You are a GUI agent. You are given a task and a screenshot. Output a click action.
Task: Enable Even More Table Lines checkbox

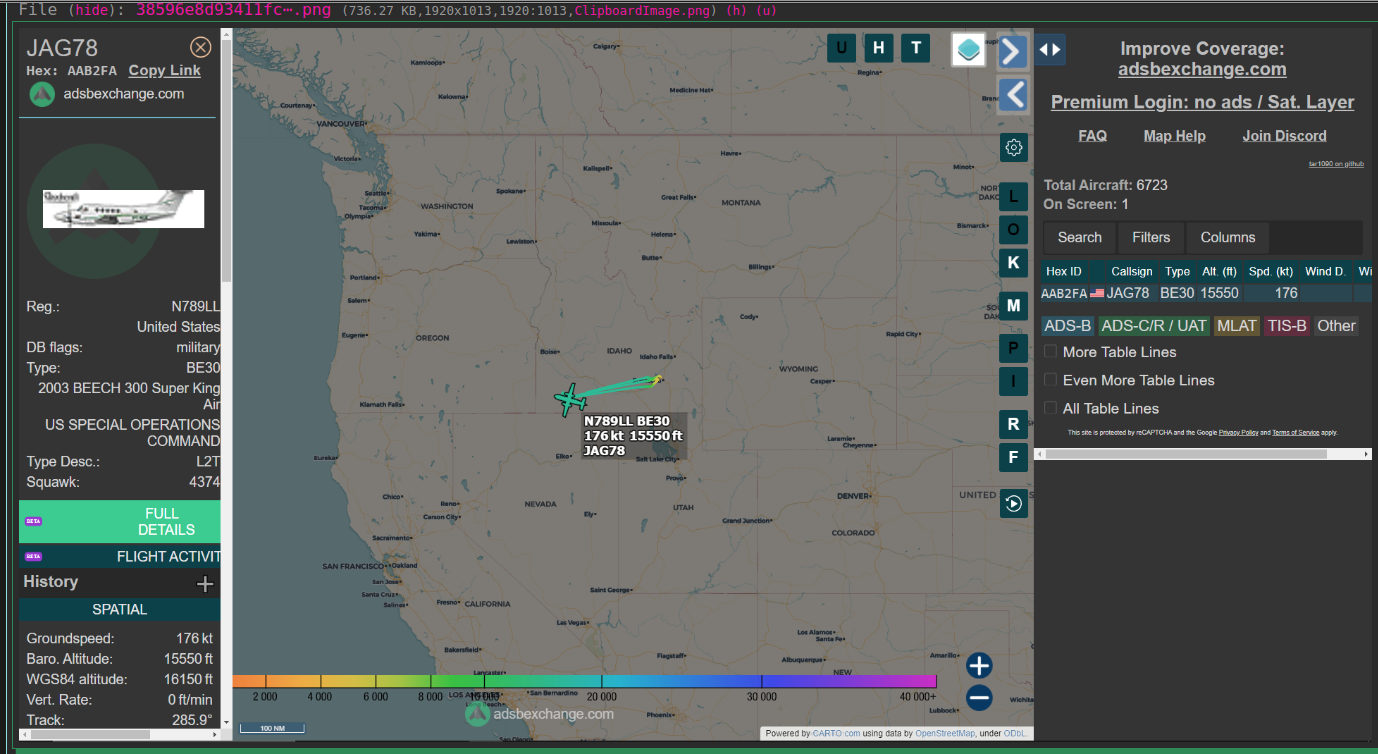1051,380
